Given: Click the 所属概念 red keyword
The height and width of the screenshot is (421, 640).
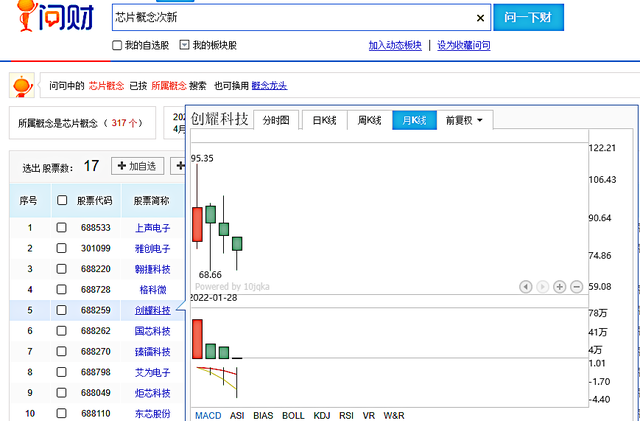Looking at the screenshot, I should pyautogui.click(x=169, y=86).
